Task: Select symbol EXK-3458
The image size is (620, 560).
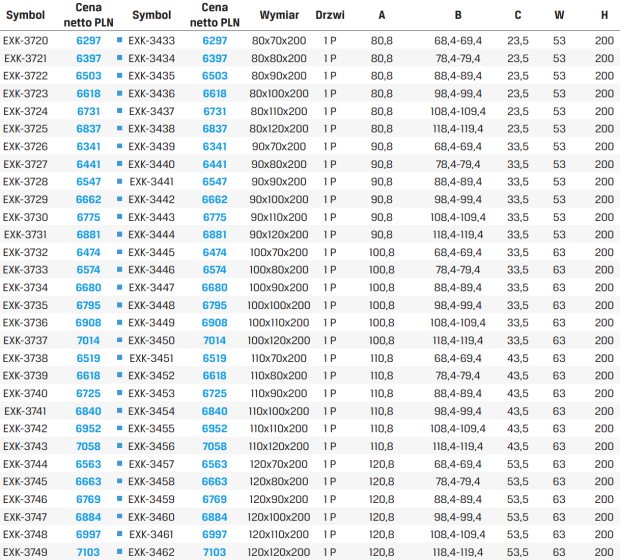Action: (151, 482)
